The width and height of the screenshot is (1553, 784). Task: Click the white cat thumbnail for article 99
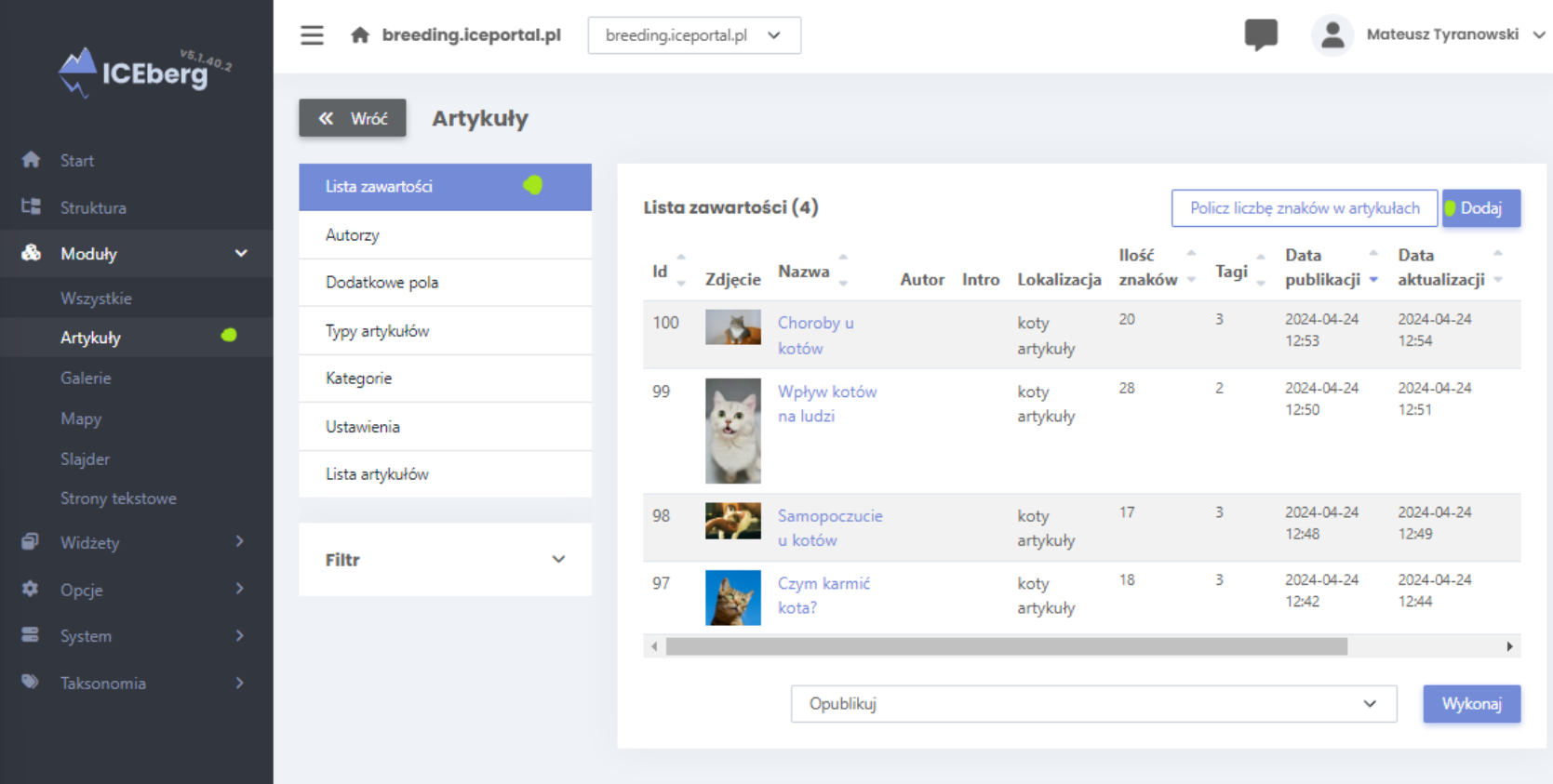click(732, 431)
